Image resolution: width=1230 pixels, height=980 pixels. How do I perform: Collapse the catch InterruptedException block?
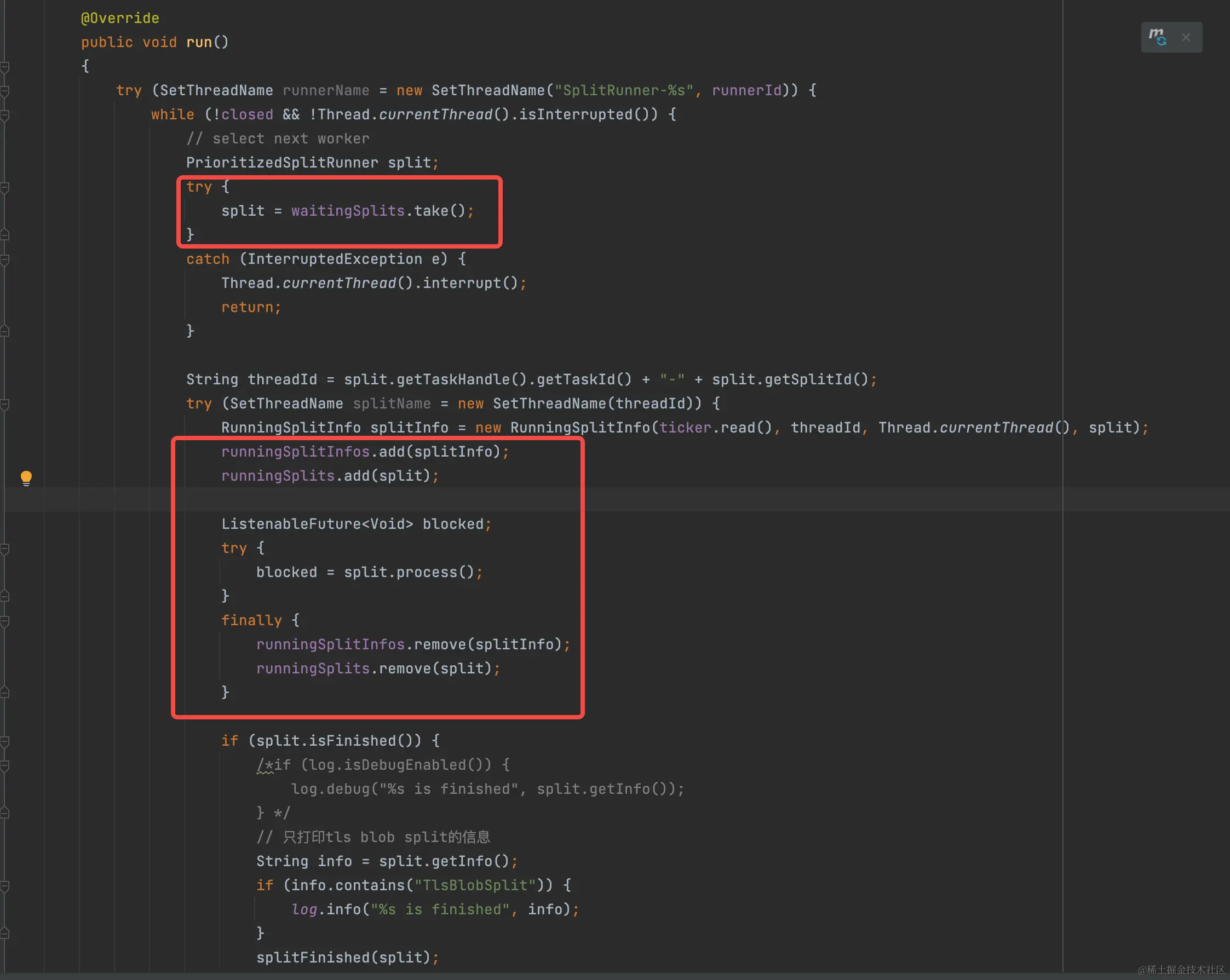point(4,260)
